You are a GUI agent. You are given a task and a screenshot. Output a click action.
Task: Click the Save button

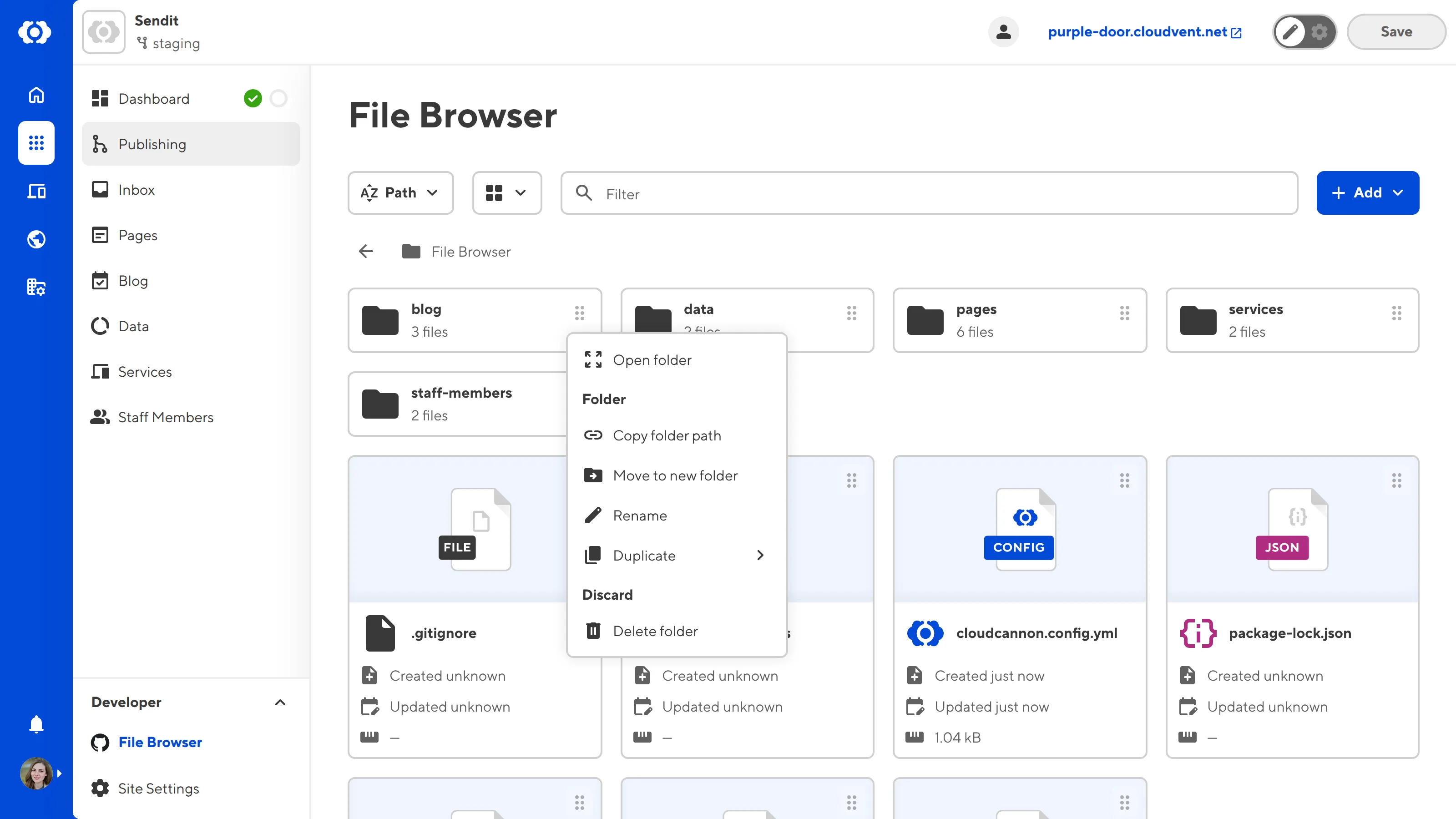click(x=1395, y=32)
